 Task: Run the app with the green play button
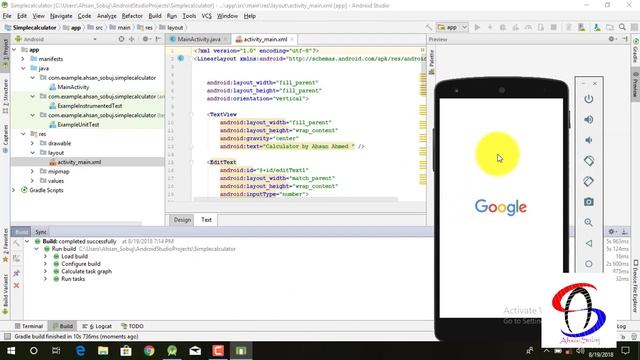tap(477, 27)
